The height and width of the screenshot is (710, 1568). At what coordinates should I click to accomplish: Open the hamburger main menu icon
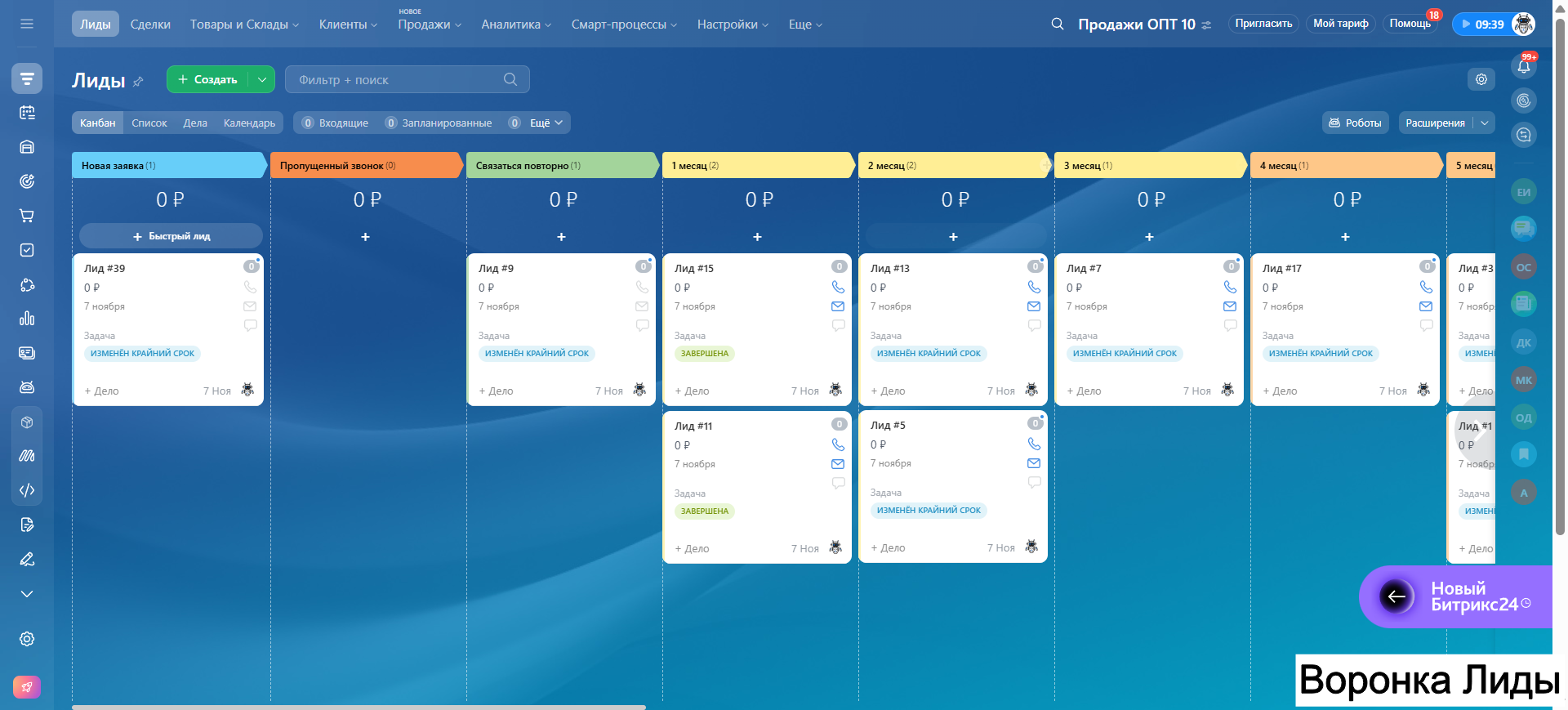[x=27, y=24]
